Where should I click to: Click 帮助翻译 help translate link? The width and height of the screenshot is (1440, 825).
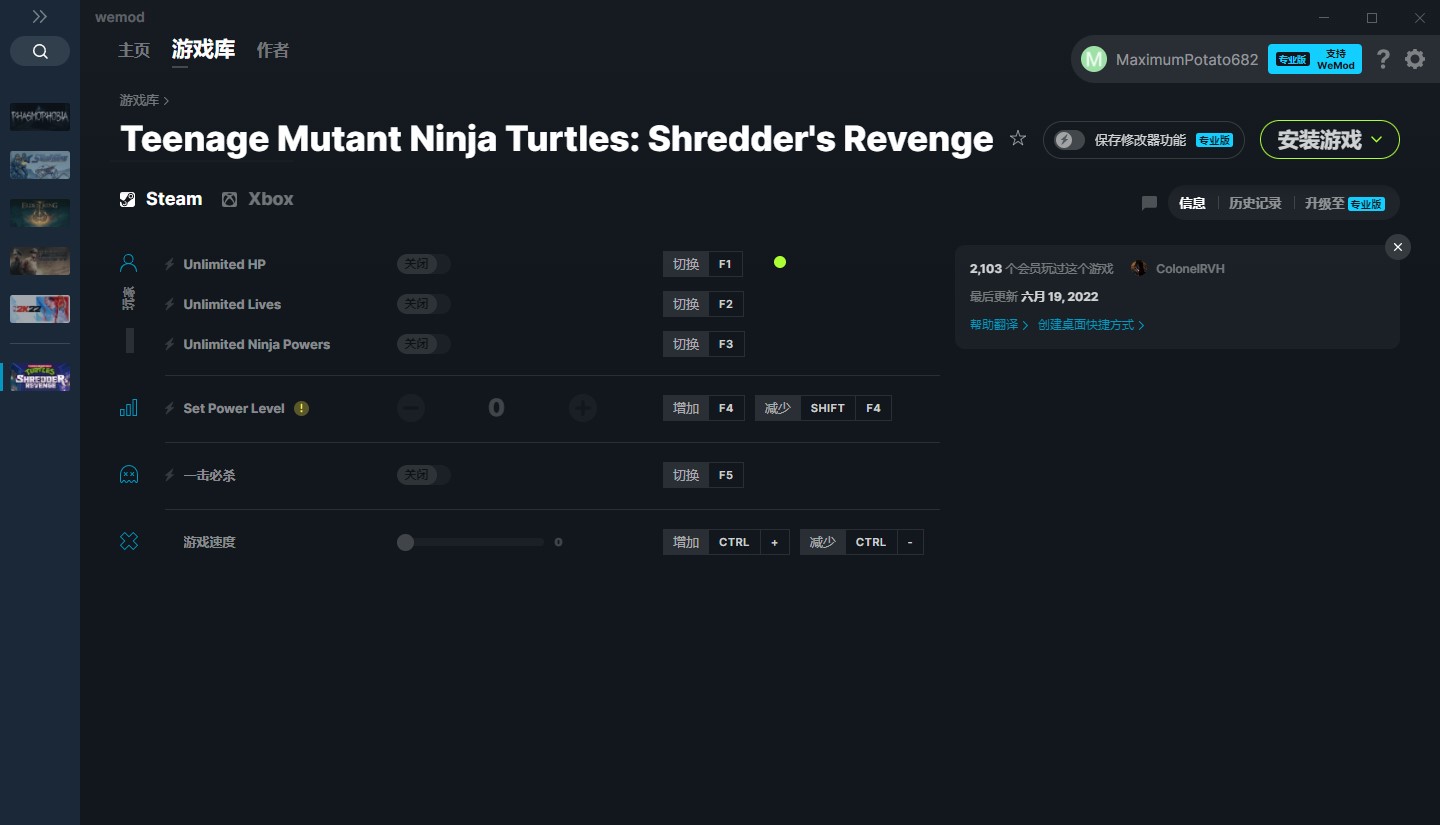pos(999,325)
